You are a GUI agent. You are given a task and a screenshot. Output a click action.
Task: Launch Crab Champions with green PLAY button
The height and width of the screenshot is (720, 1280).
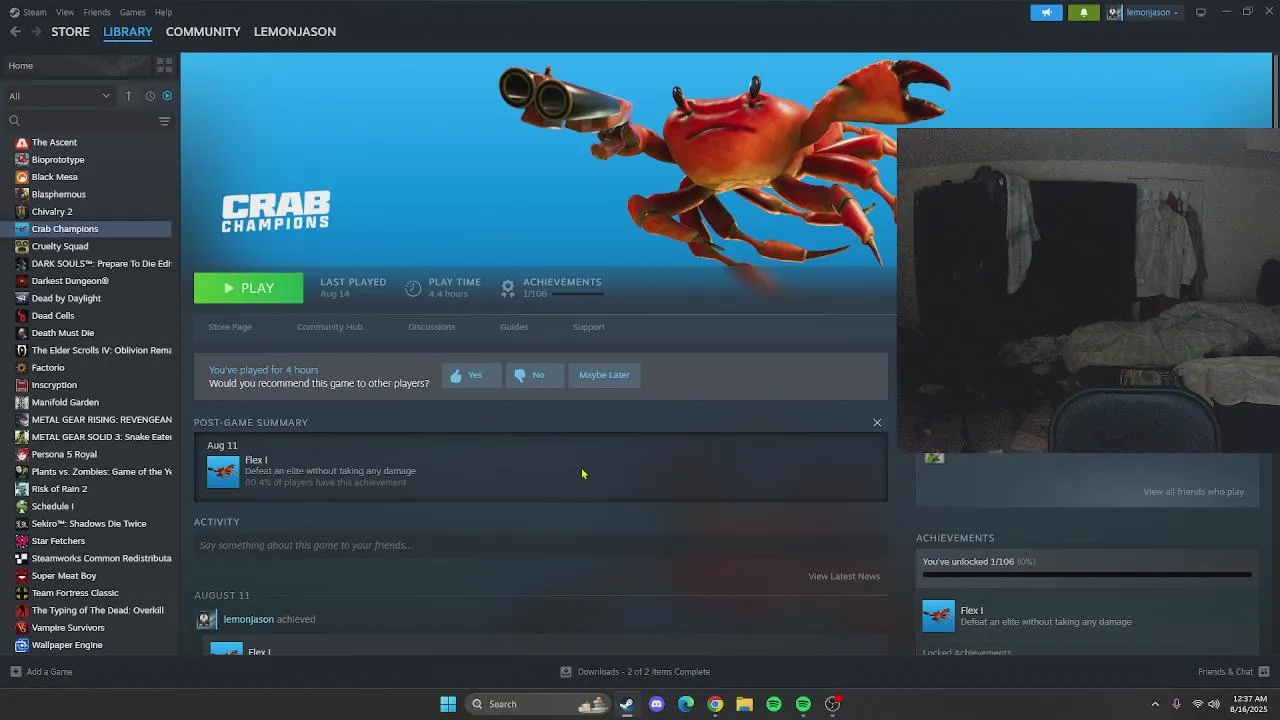tap(248, 288)
